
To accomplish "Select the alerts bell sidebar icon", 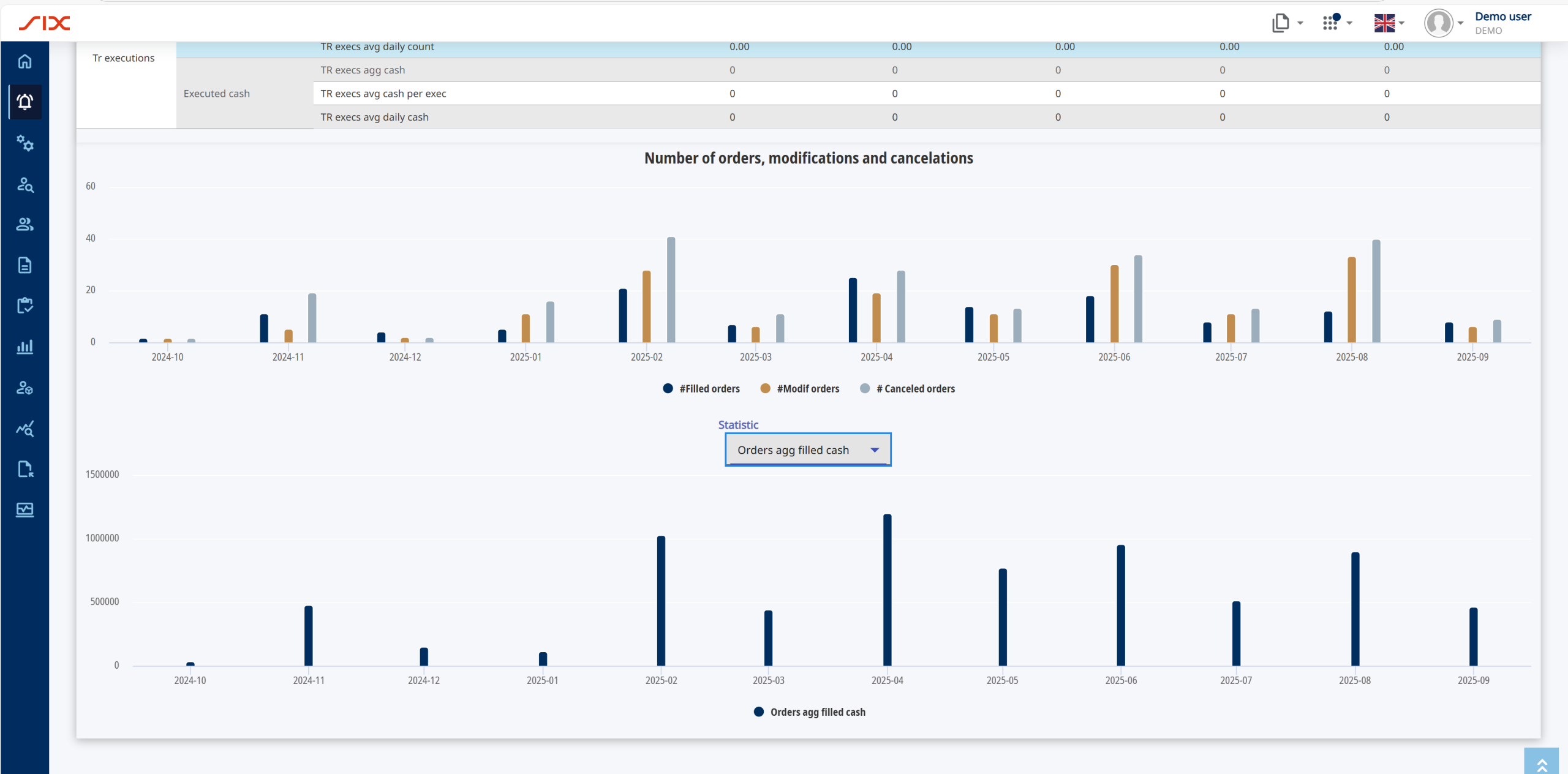I will coord(24,102).
